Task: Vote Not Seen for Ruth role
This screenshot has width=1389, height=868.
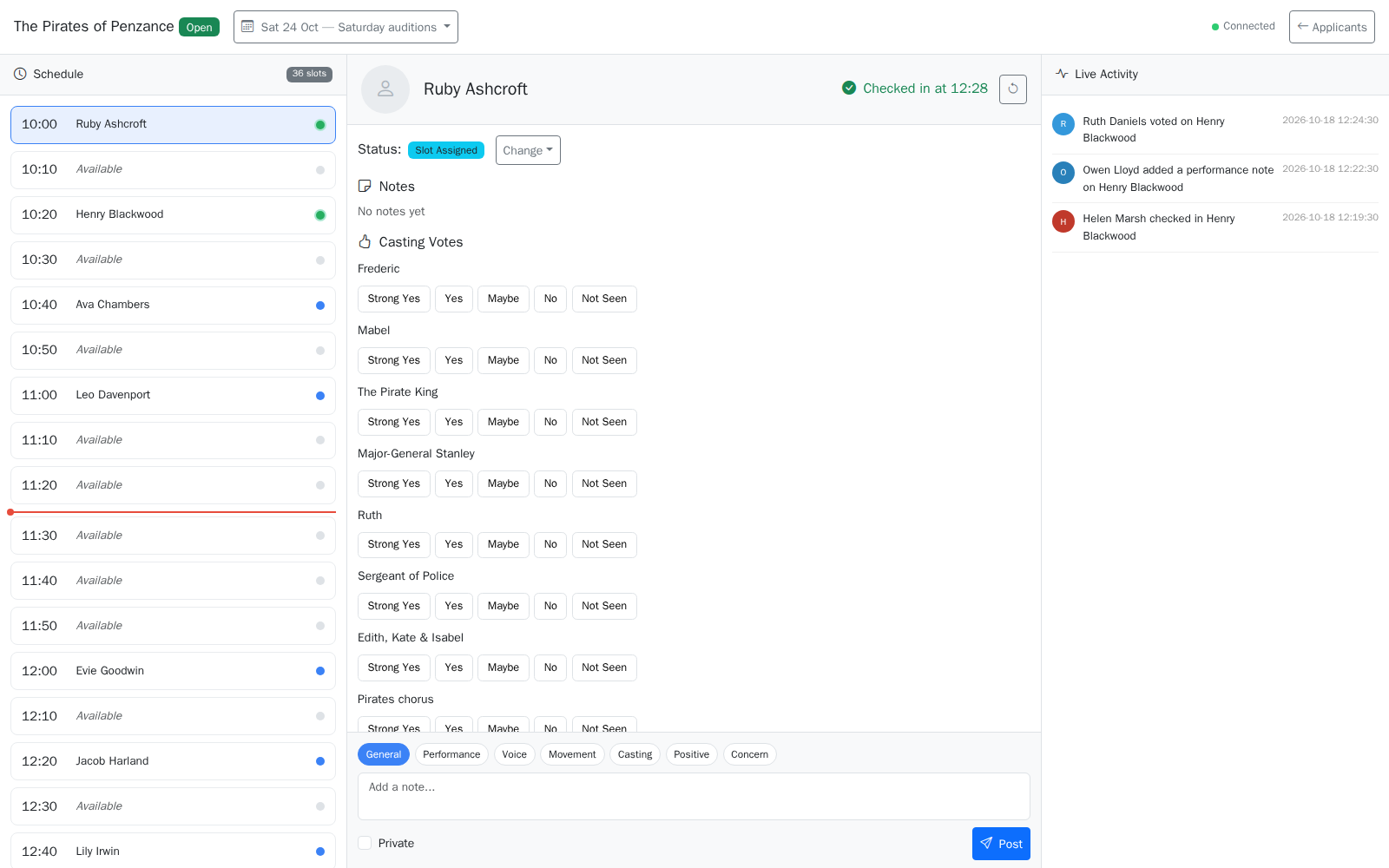Action: click(604, 544)
